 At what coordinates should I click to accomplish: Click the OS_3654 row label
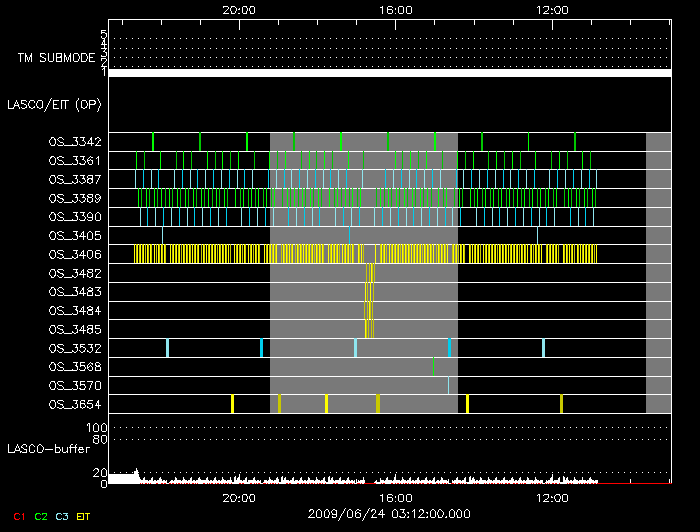[74, 404]
